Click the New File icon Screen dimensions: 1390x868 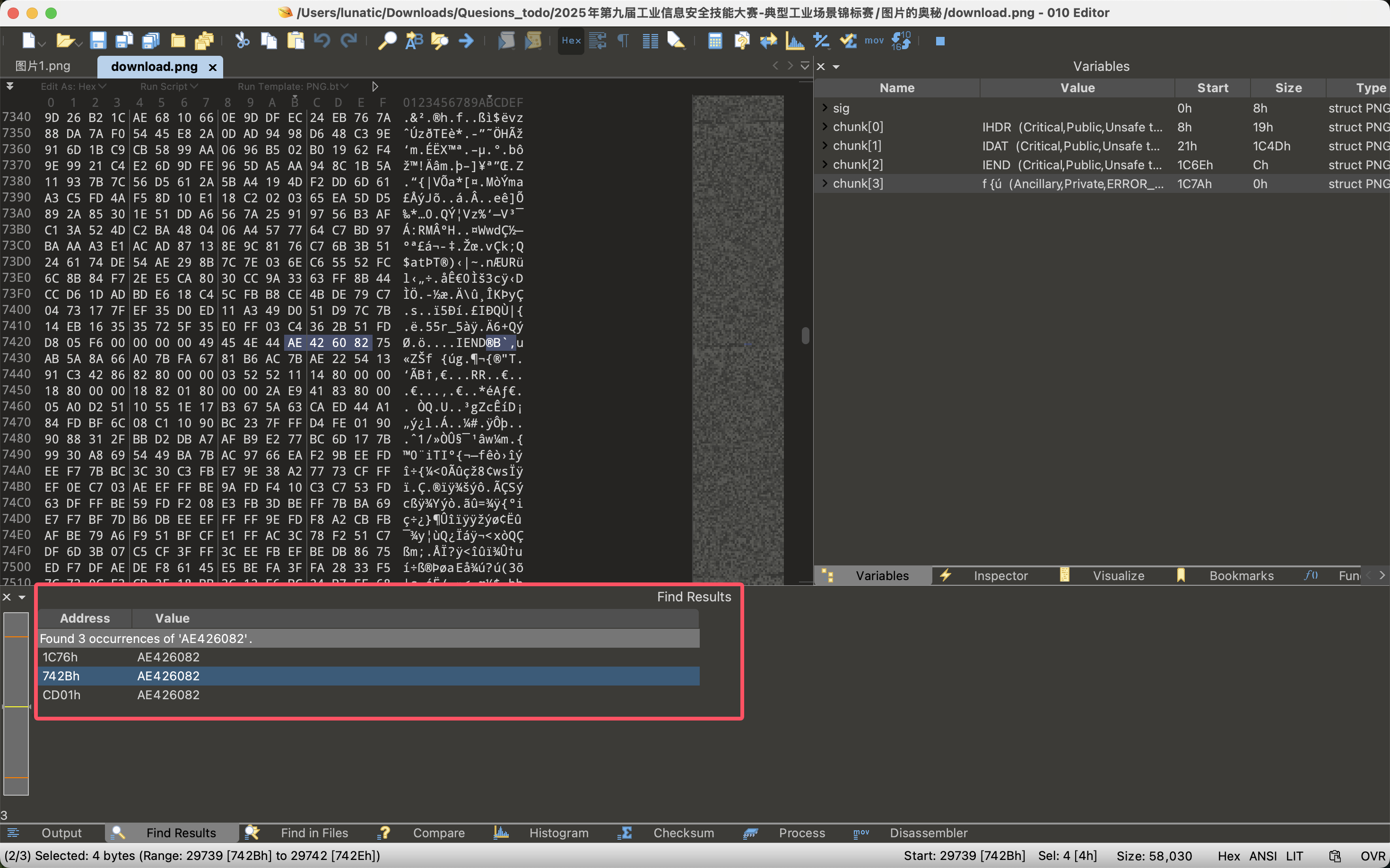(x=28, y=40)
